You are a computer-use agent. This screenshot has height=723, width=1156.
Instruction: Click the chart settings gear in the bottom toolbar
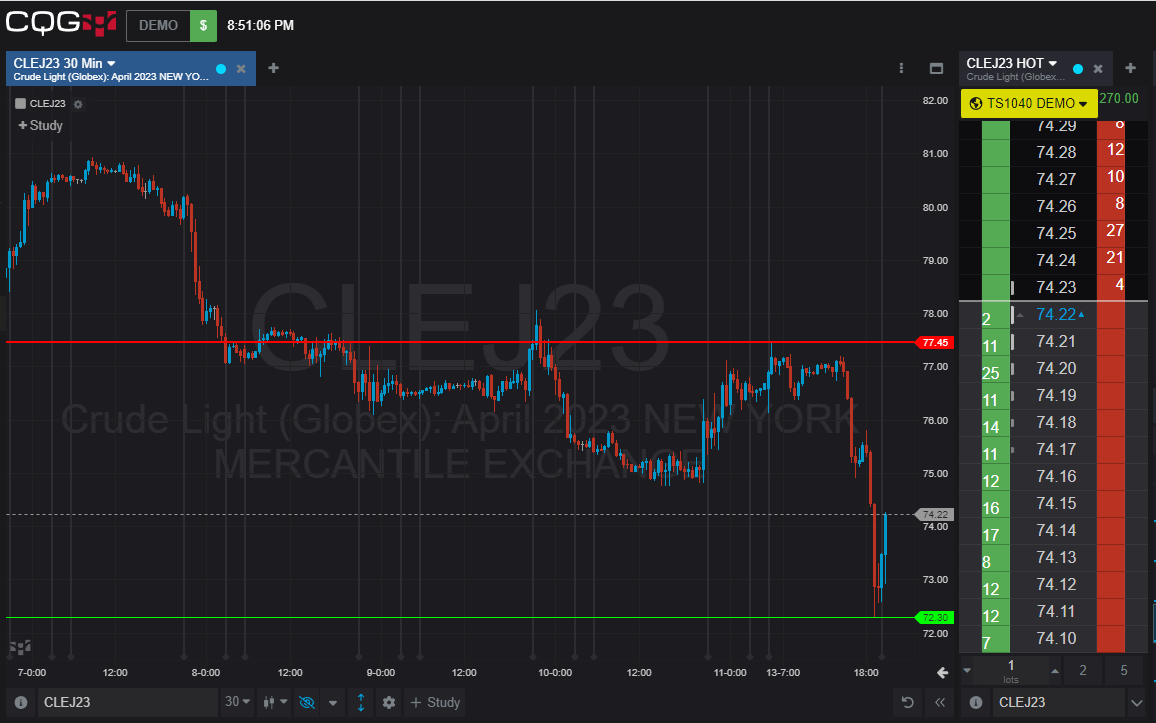388,702
